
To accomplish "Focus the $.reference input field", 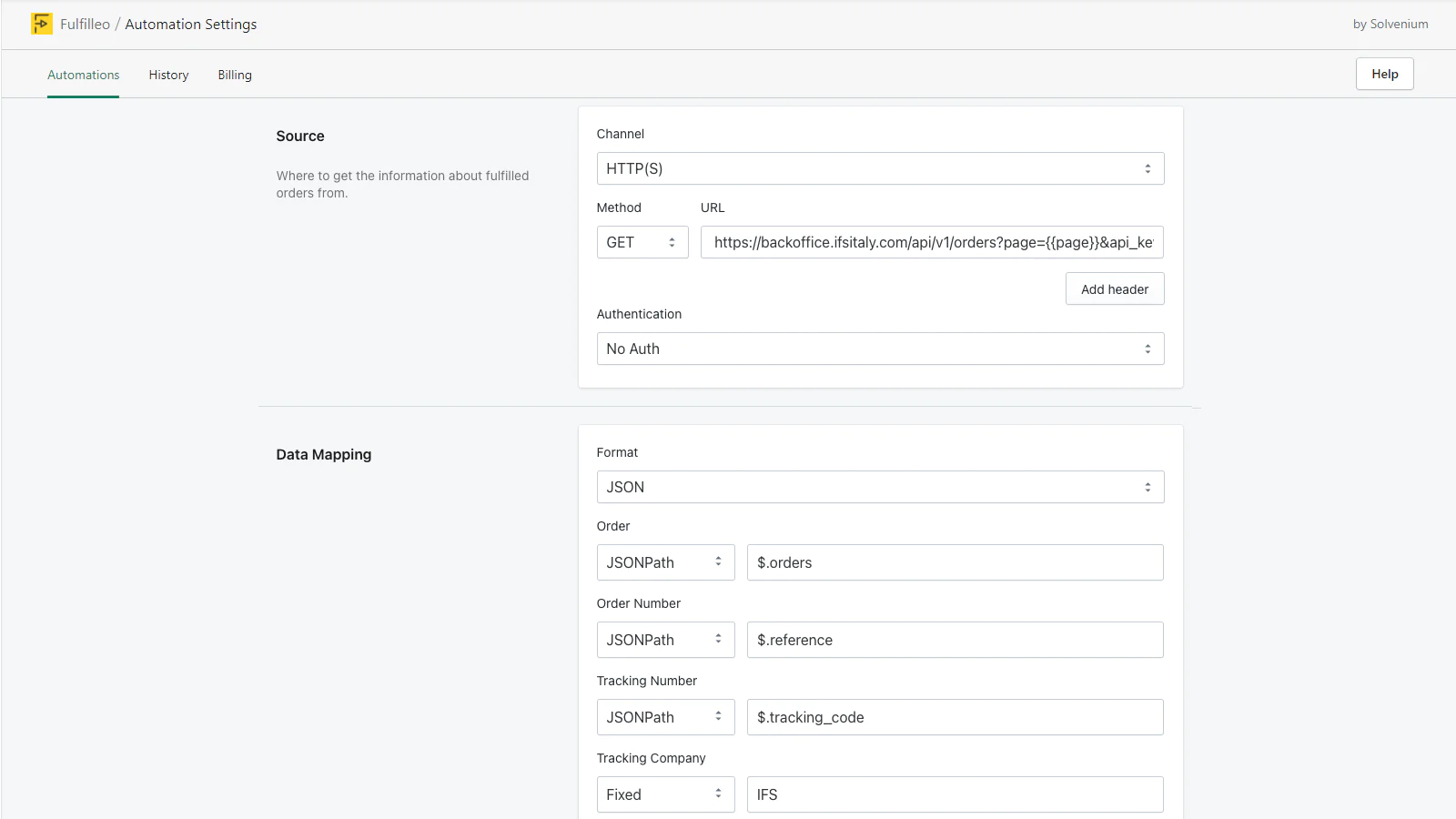I will tap(955, 640).
